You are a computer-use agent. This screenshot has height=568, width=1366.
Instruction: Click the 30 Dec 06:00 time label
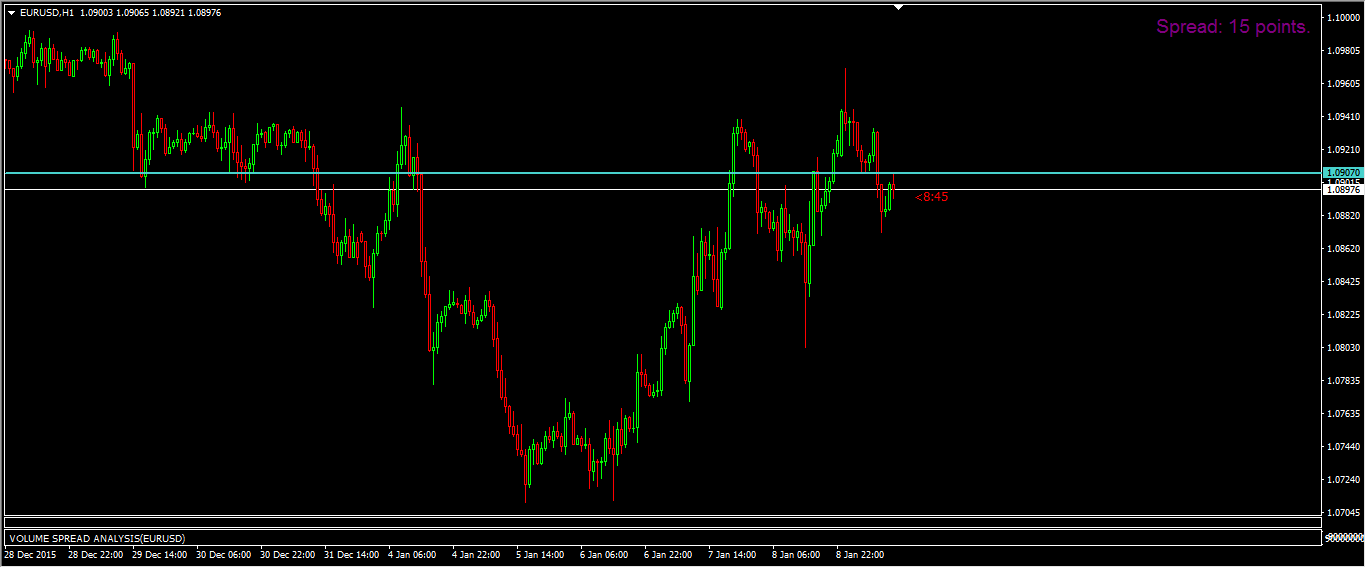click(224, 554)
